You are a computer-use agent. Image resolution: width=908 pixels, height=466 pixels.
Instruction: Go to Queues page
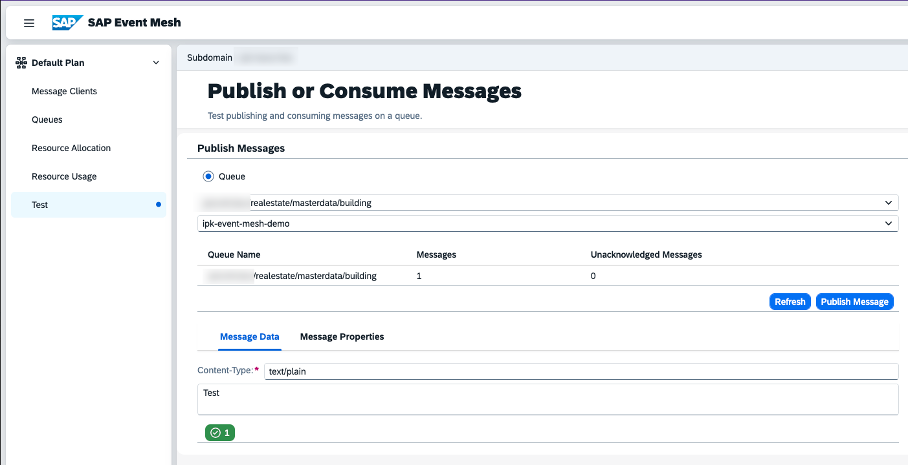47,119
